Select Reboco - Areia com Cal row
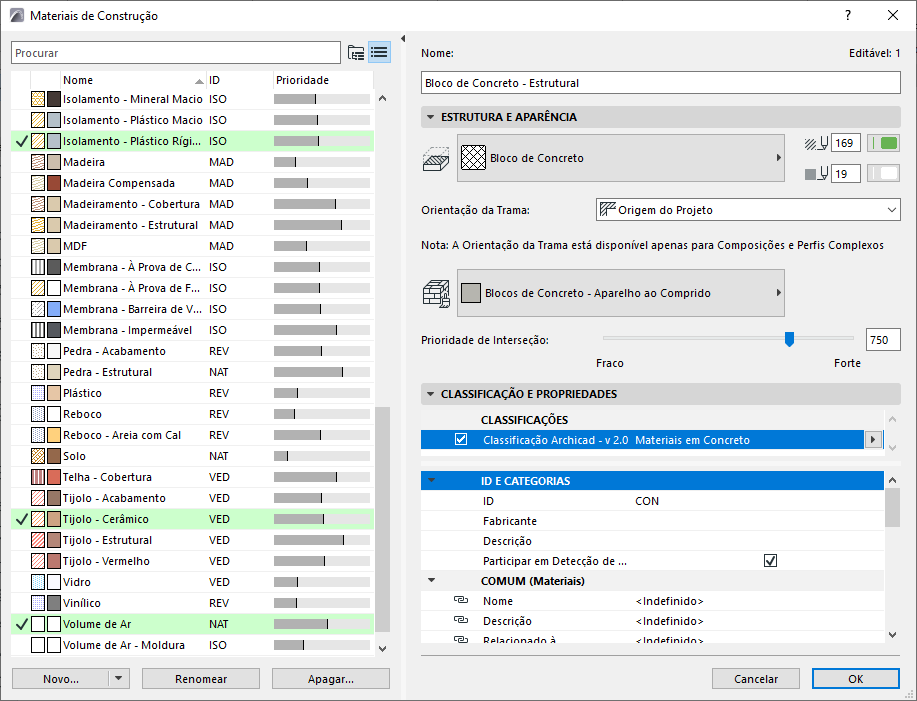The image size is (917, 701). 192,435
